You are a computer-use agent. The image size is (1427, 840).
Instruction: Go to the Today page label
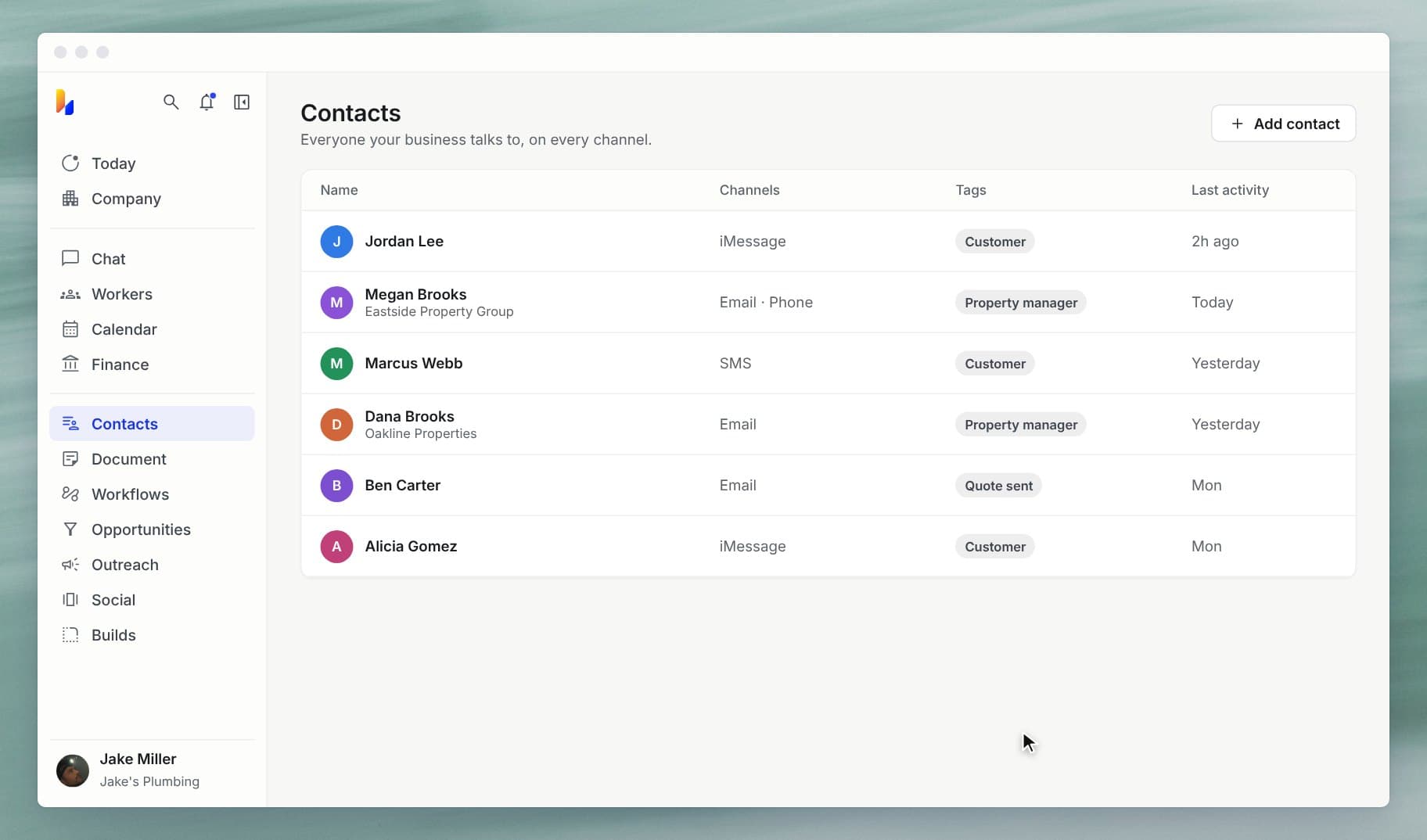tap(113, 163)
